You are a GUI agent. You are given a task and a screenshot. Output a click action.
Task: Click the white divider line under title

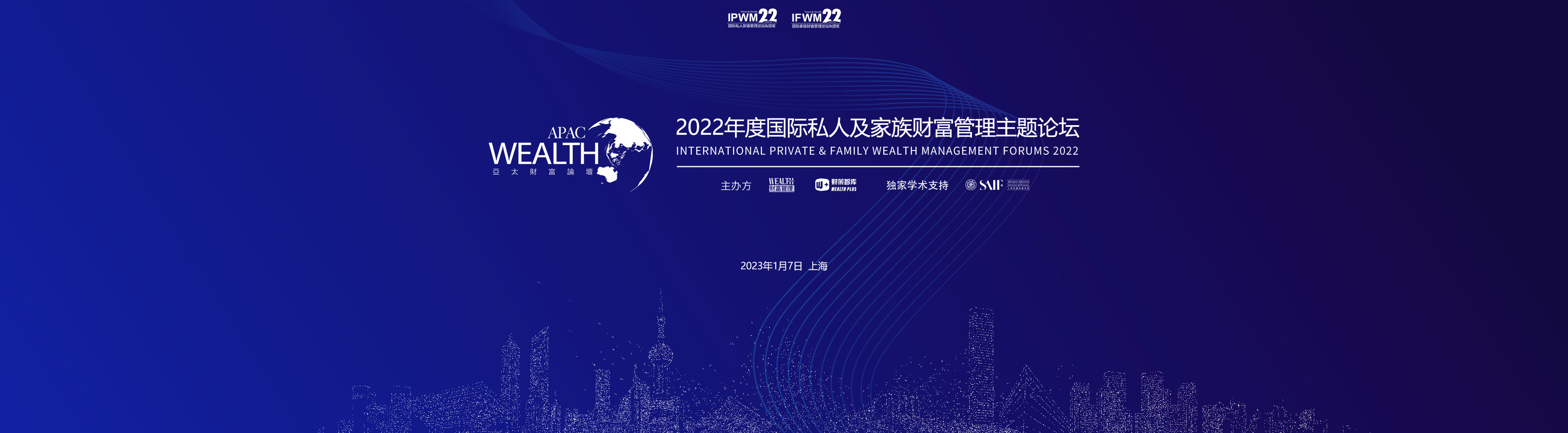(x=877, y=166)
